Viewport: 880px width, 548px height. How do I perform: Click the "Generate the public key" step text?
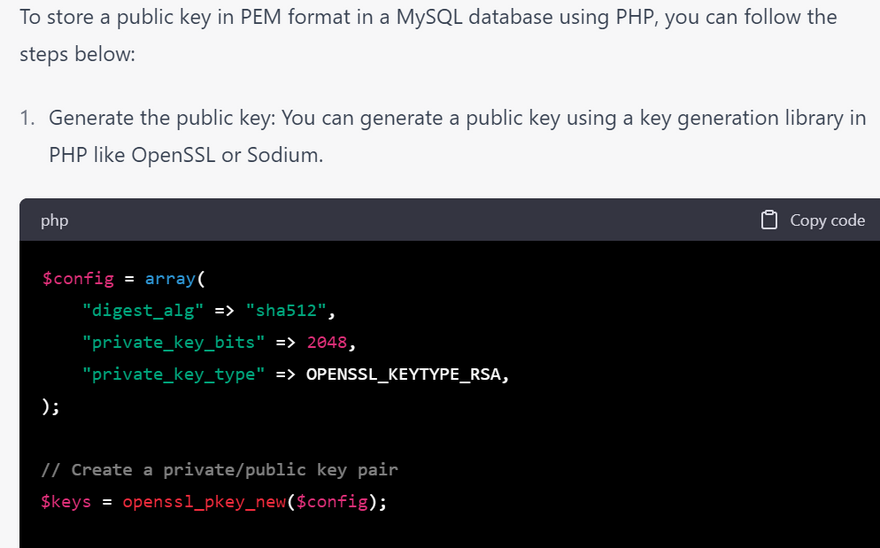162,118
